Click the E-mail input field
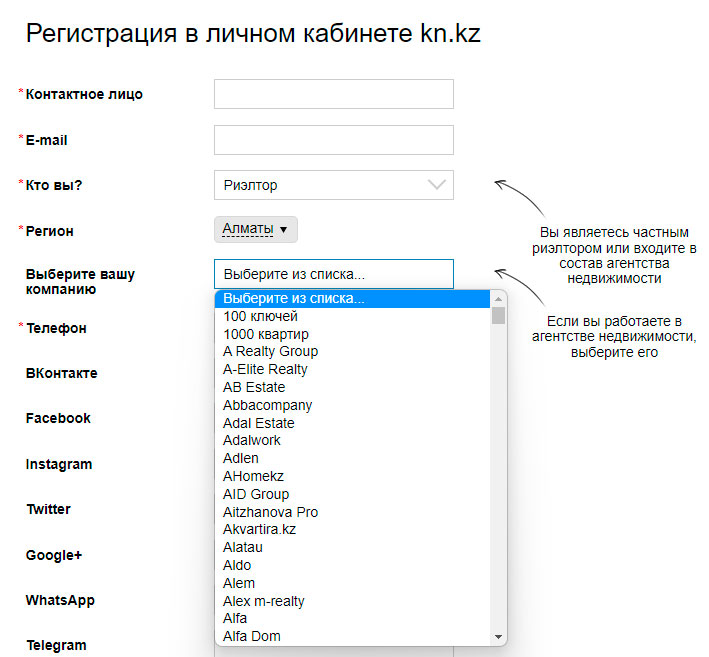This screenshot has height=657, width=709. tap(333, 140)
